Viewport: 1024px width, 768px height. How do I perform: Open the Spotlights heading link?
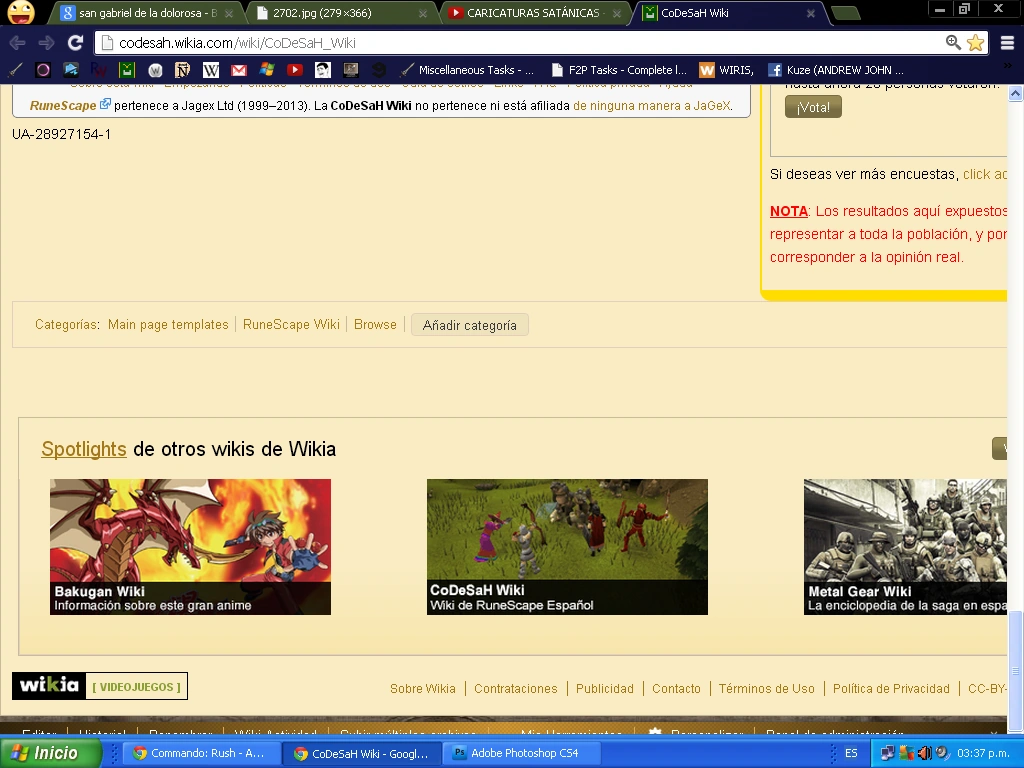[84, 449]
